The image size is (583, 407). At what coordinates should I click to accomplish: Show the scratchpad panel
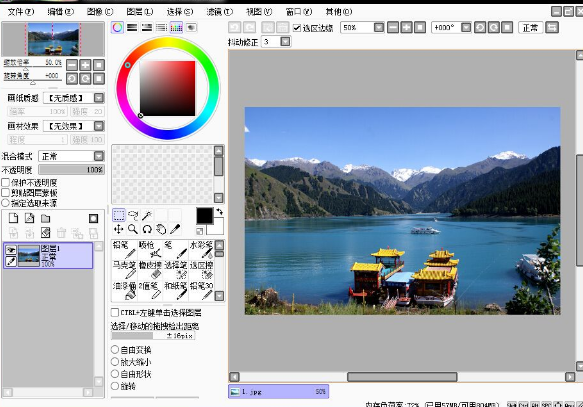191,28
